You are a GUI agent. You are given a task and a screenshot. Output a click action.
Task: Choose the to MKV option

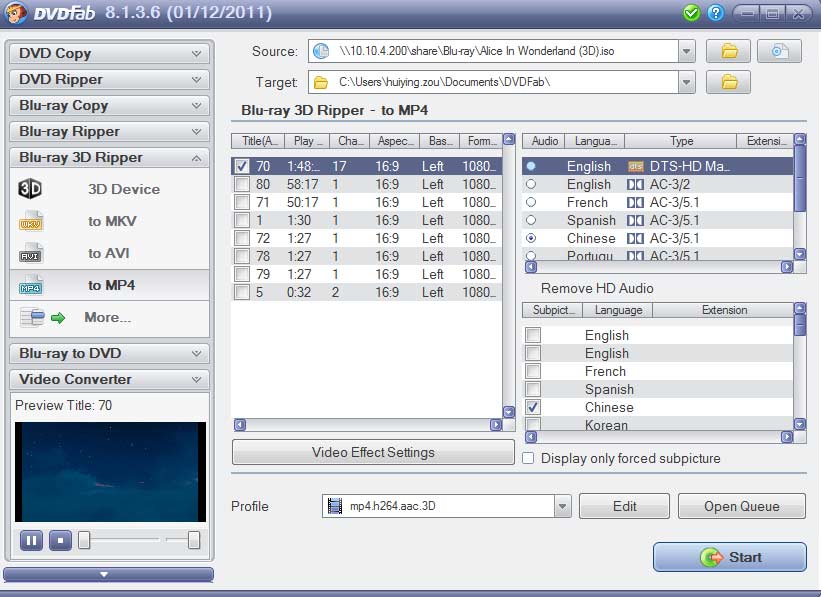point(112,221)
